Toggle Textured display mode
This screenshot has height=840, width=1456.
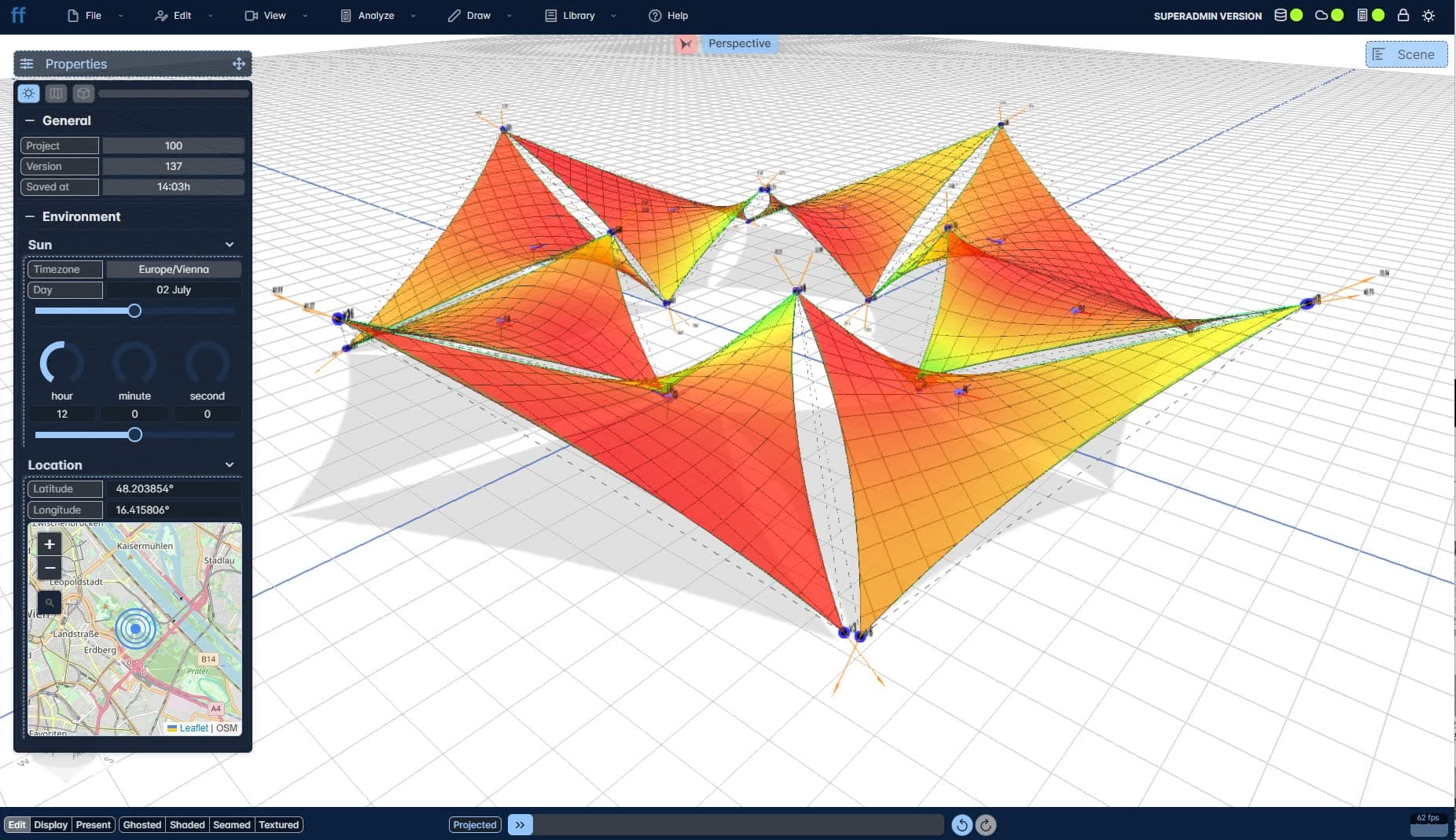pos(278,824)
